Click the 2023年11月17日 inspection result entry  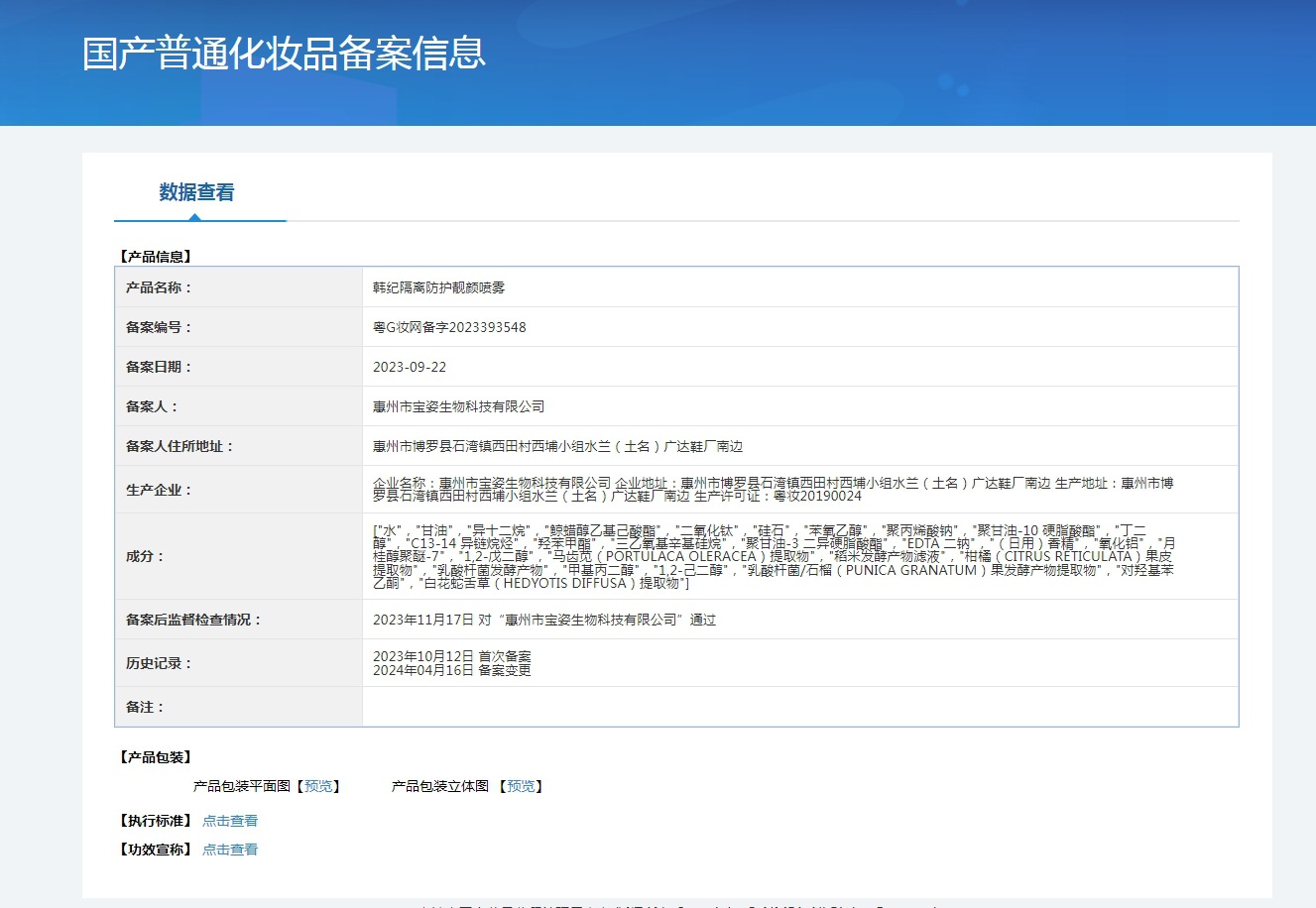point(543,620)
